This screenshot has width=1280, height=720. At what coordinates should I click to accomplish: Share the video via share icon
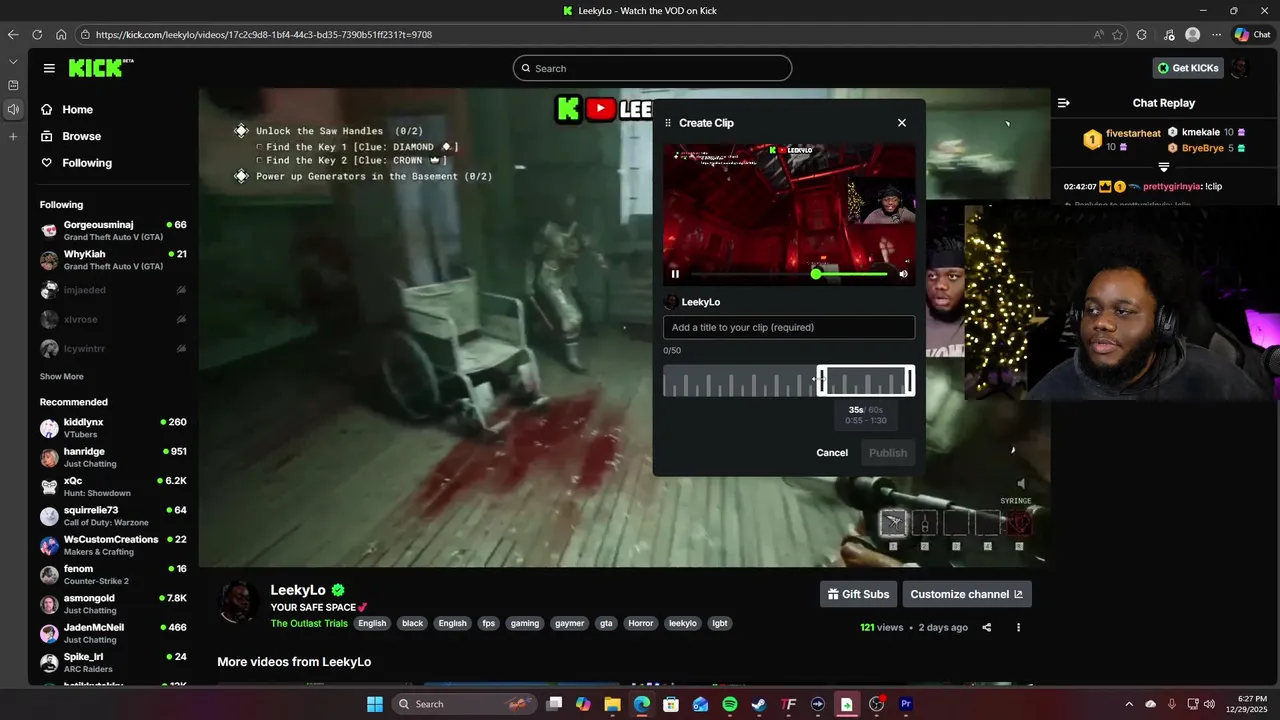coord(987,628)
